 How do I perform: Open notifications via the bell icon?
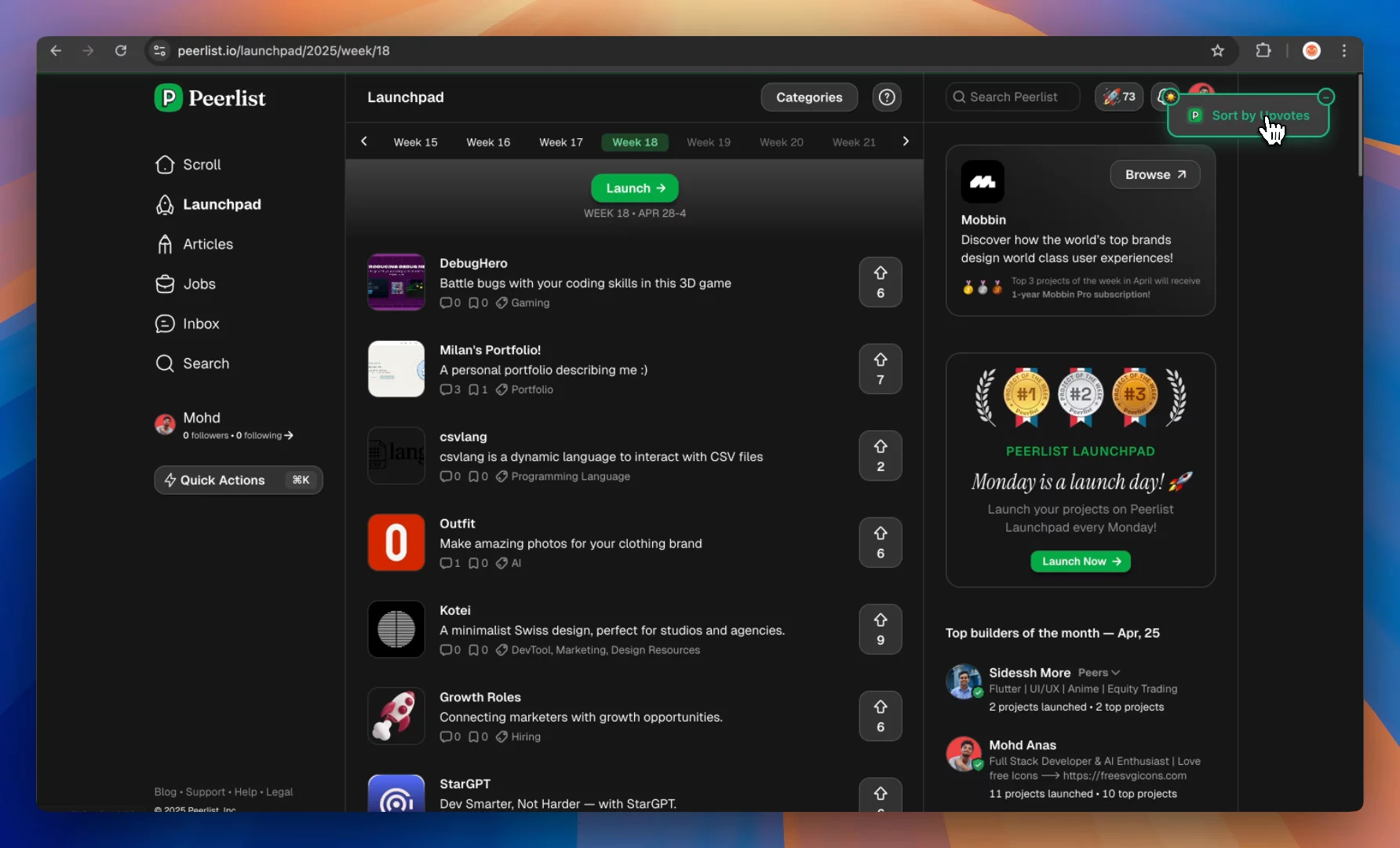coord(1165,97)
